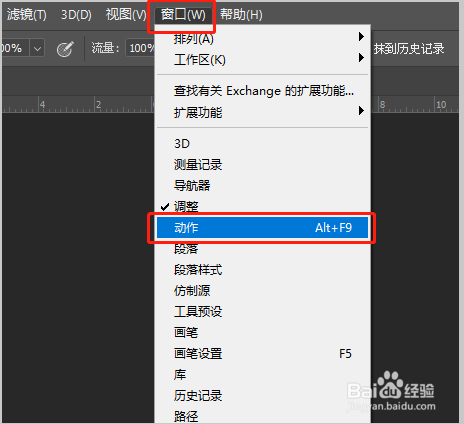Select 动作 Alt+F9 menu item
Image resolution: width=464 pixels, height=424 pixels.
click(263, 228)
